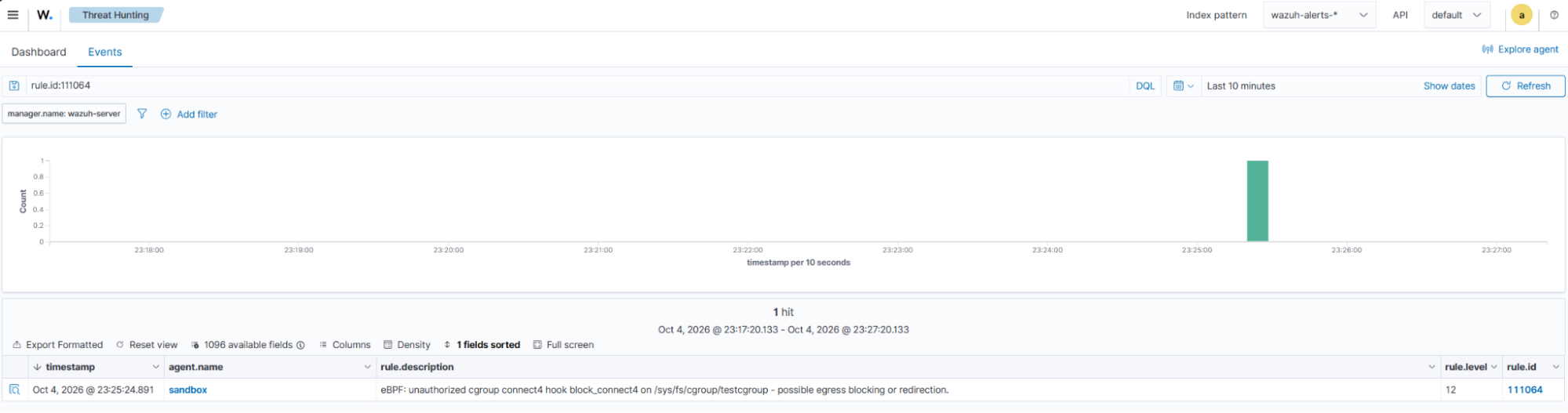This screenshot has width=1568, height=413.
Task: Reset the table view
Action: pos(147,345)
